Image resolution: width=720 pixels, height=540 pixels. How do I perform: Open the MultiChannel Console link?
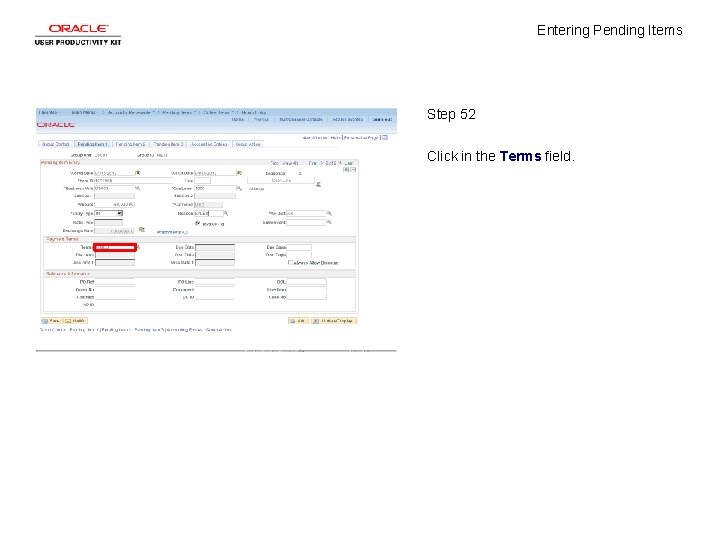click(301, 119)
